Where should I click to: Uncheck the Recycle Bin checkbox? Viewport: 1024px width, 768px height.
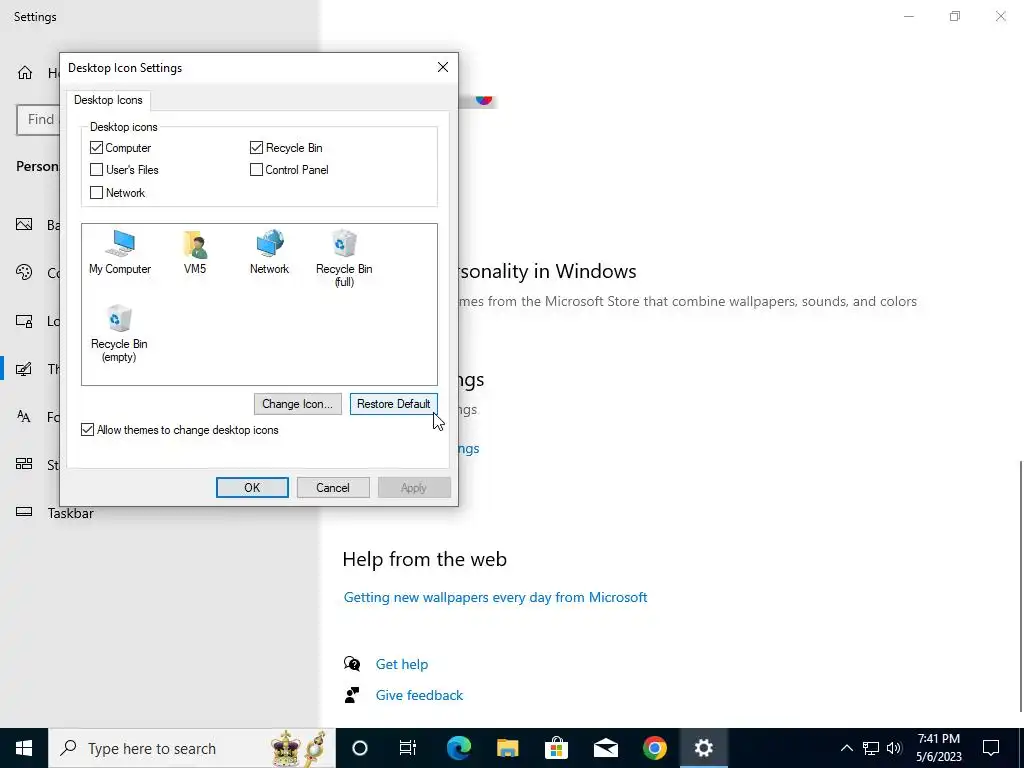pos(256,148)
